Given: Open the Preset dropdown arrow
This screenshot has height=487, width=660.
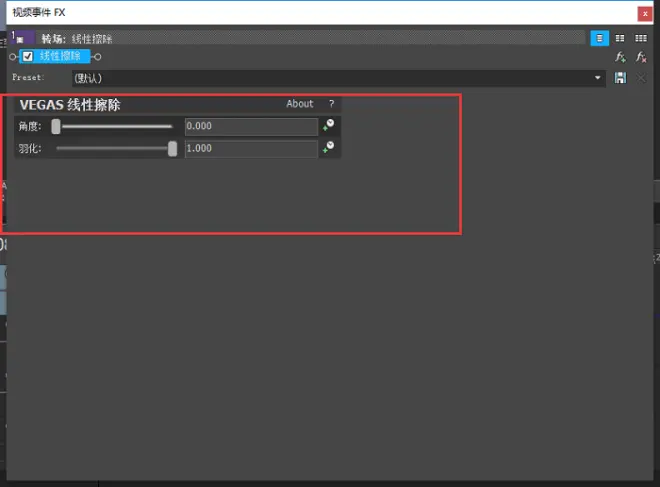Looking at the screenshot, I should coord(597,78).
